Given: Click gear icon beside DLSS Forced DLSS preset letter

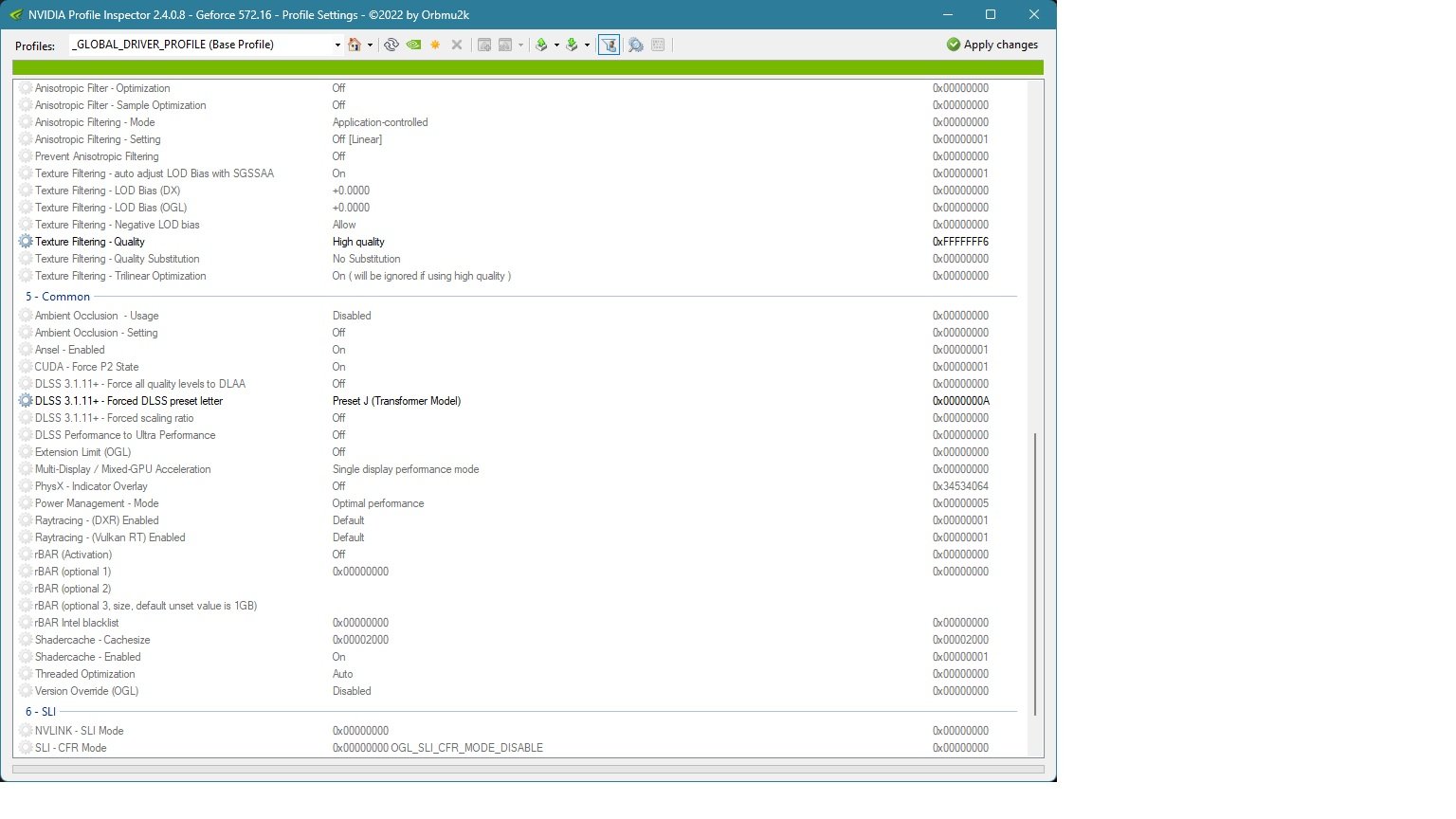Looking at the screenshot, I should tap(26, 401).
